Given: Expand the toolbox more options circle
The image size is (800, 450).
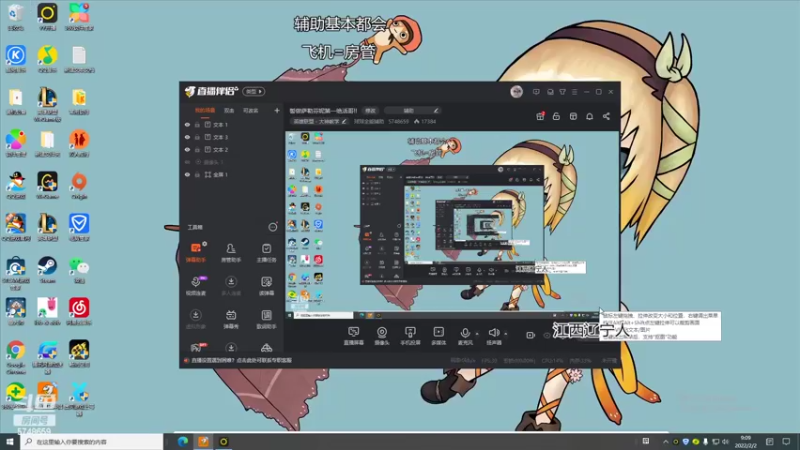Looking at the screenshot, I should point(273,227).
